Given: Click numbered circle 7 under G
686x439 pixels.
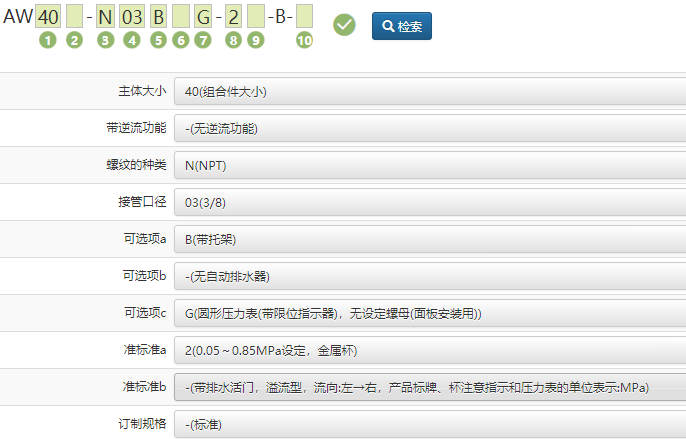Looking at the screenshot, I should pos(203,41).
